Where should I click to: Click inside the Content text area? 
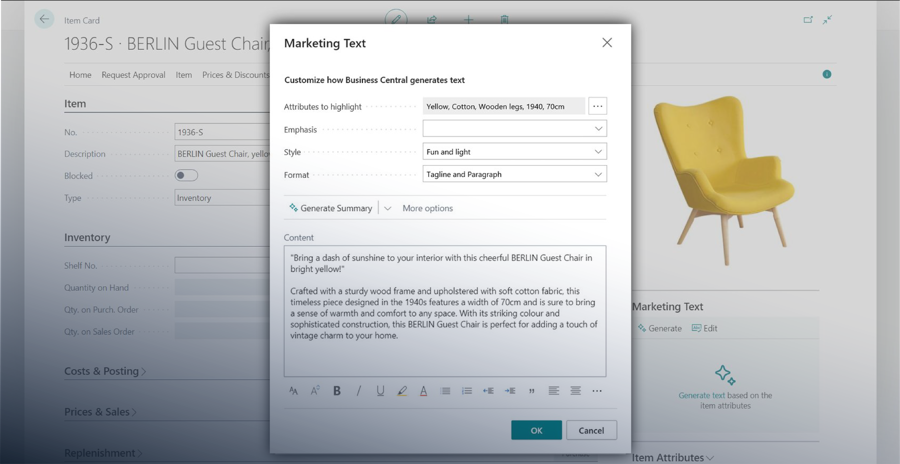(445, 311)
